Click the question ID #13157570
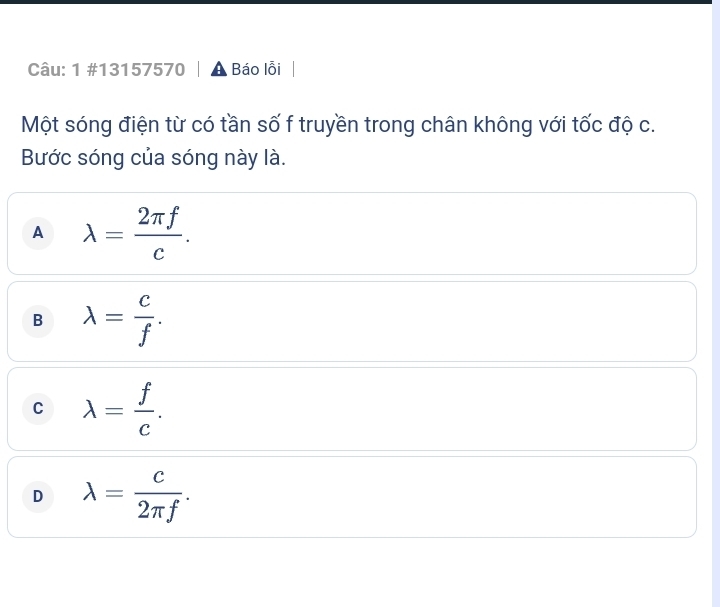 click(136, 70)
